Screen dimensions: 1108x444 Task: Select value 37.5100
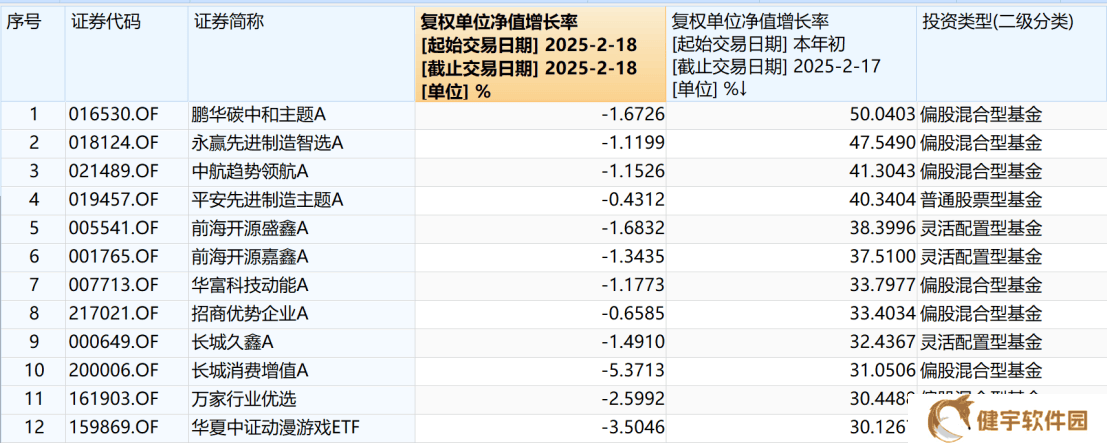pos(884,257)
